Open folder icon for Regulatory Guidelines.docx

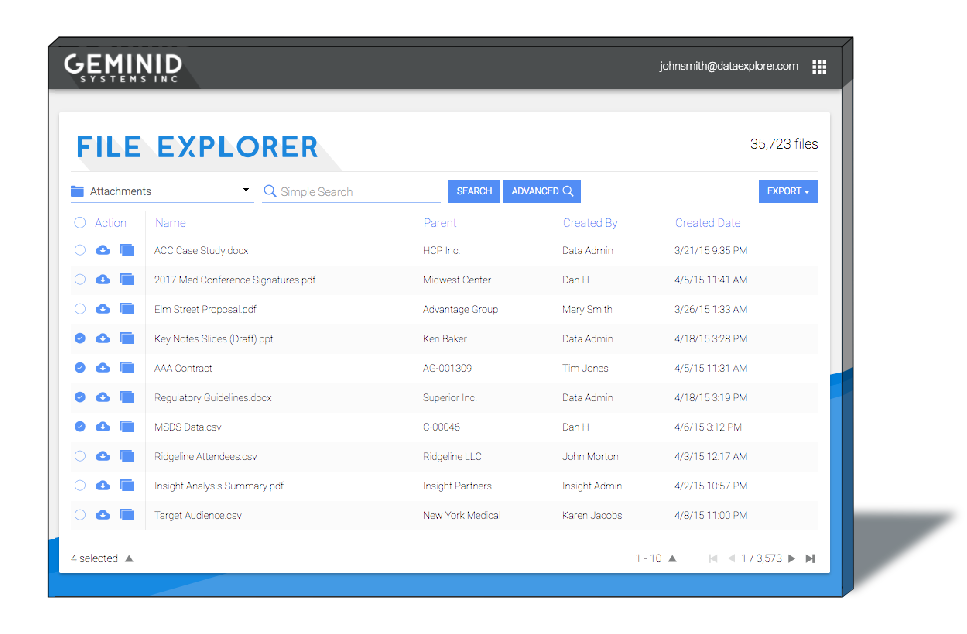[127, 397]
